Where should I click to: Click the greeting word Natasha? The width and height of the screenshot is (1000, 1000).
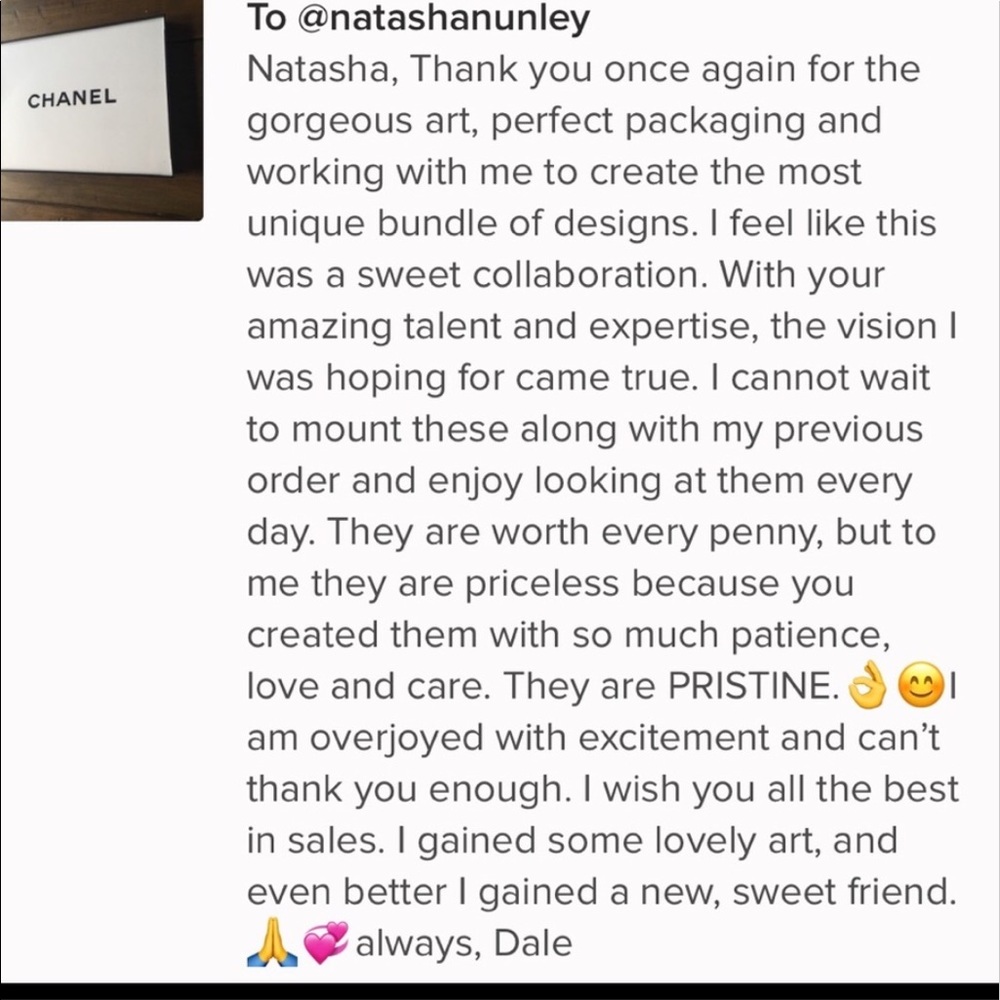click(318, 70)
